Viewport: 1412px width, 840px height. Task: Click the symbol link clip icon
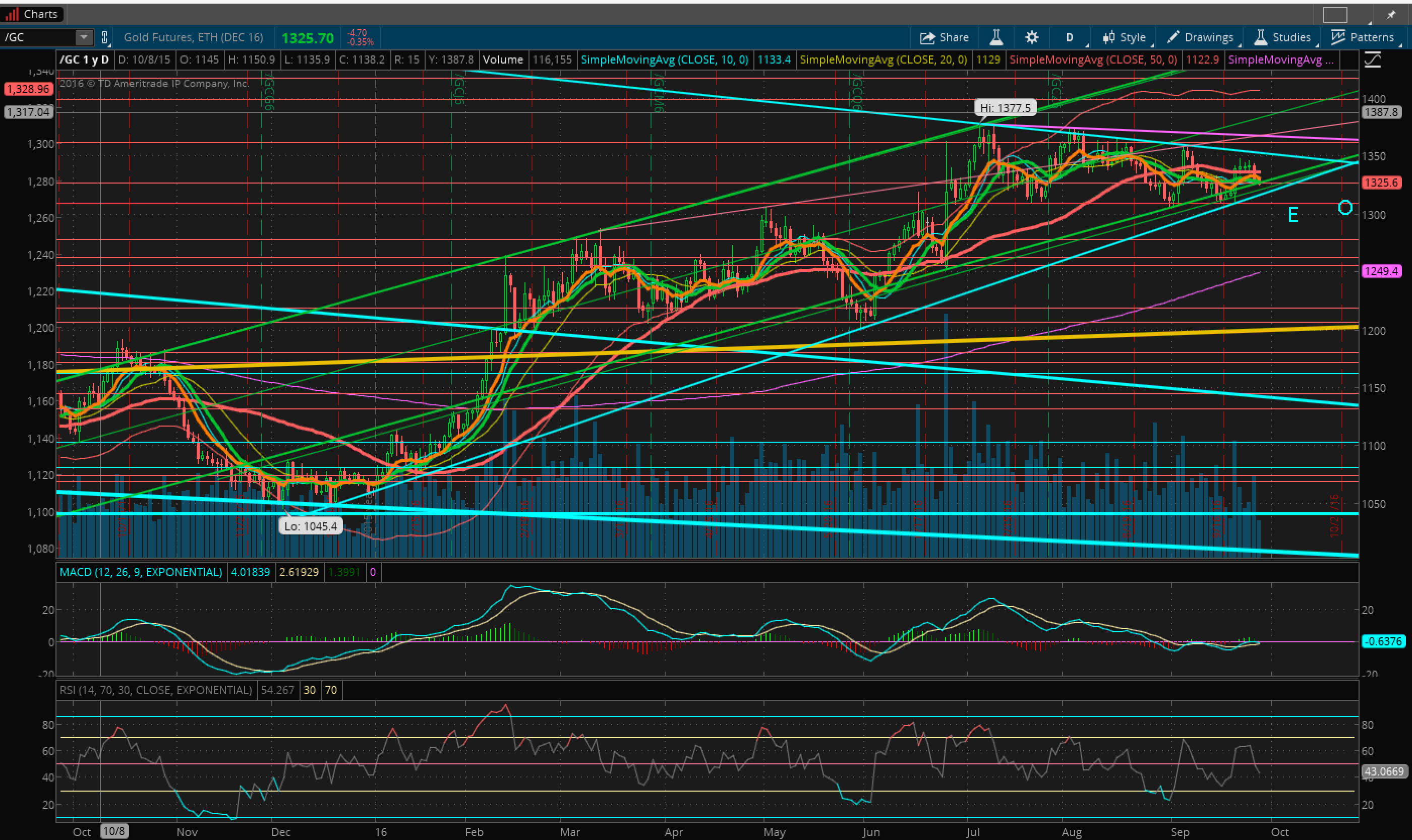coord(104,38)
